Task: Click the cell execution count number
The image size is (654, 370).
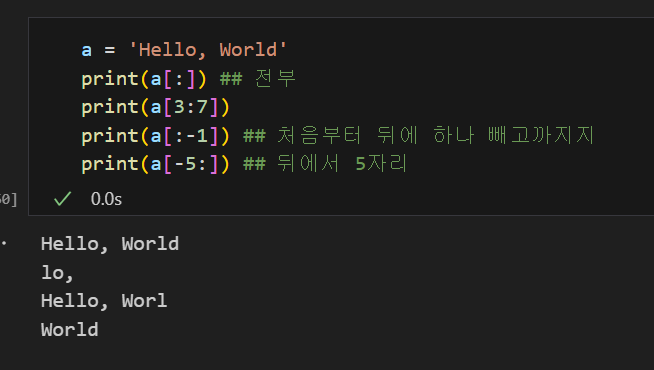Action: click(x=8, y=199)
